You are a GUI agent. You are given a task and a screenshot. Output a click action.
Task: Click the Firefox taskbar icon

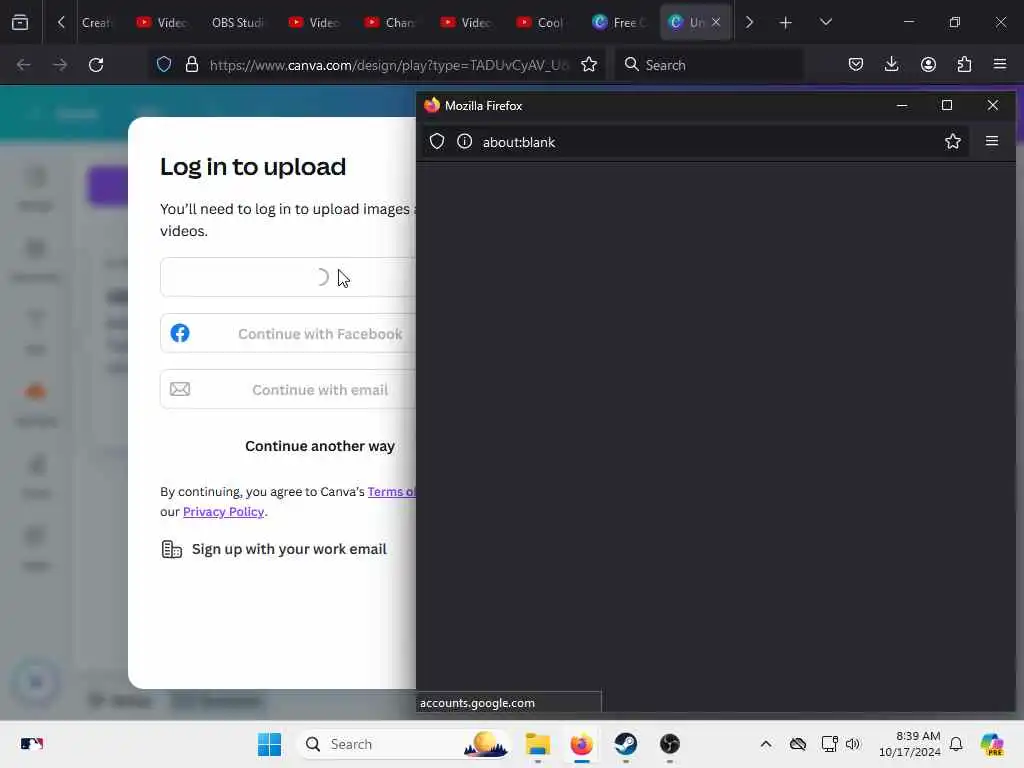[x=581, y=744]
